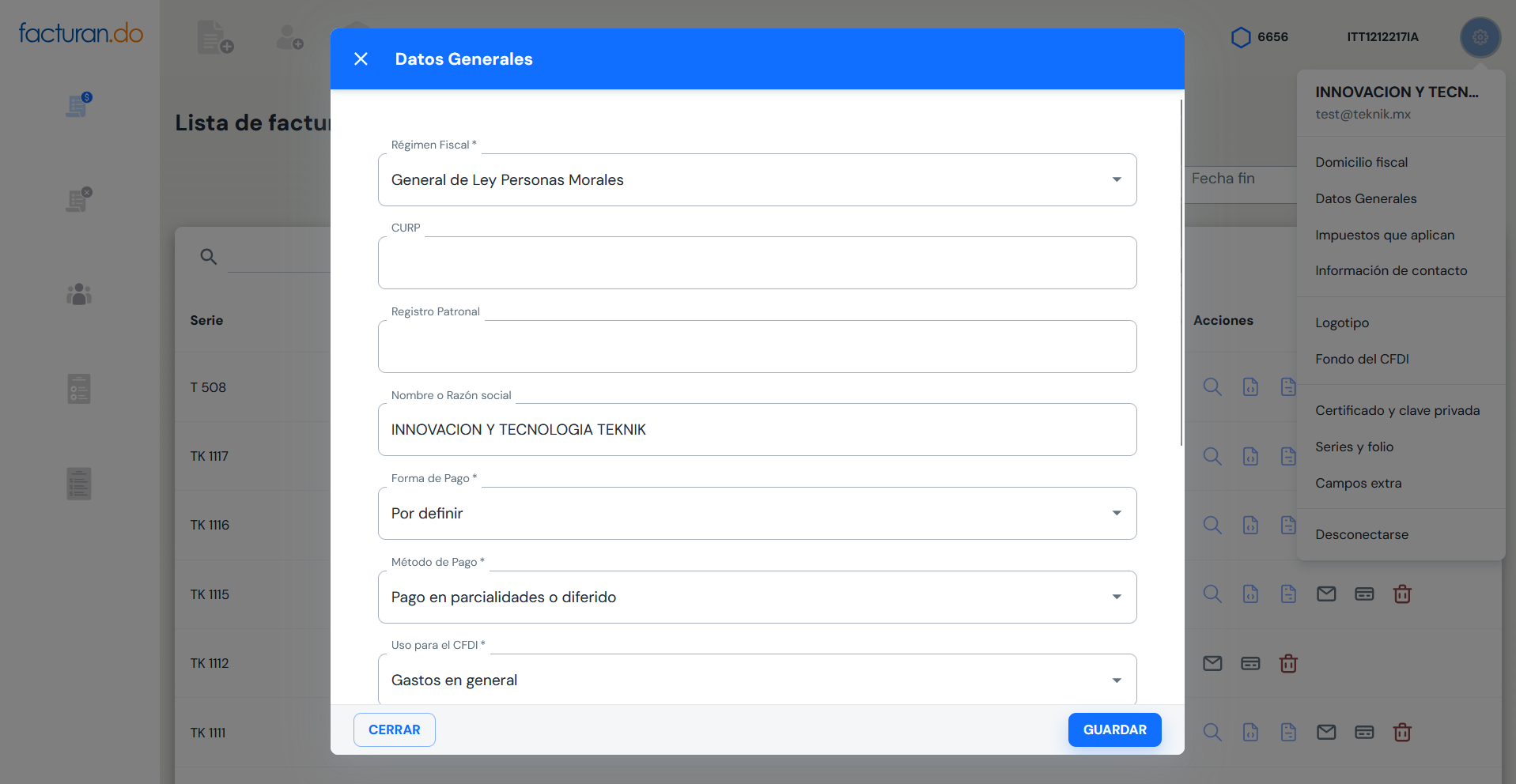
Task: Click the search icon above Serie column
Action: tap(208, 257)
